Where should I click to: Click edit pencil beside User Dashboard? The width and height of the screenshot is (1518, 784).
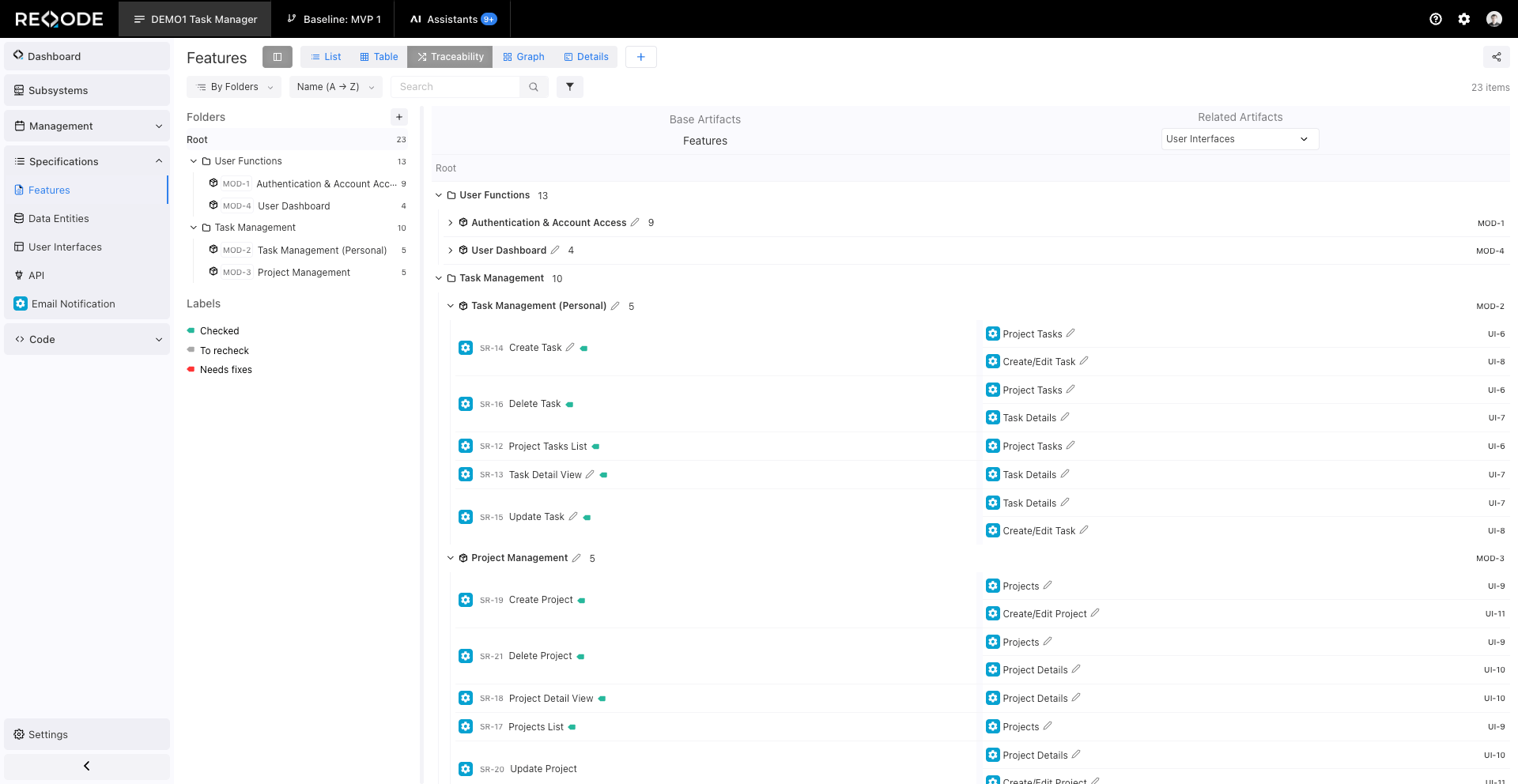[x=555, y=251]
